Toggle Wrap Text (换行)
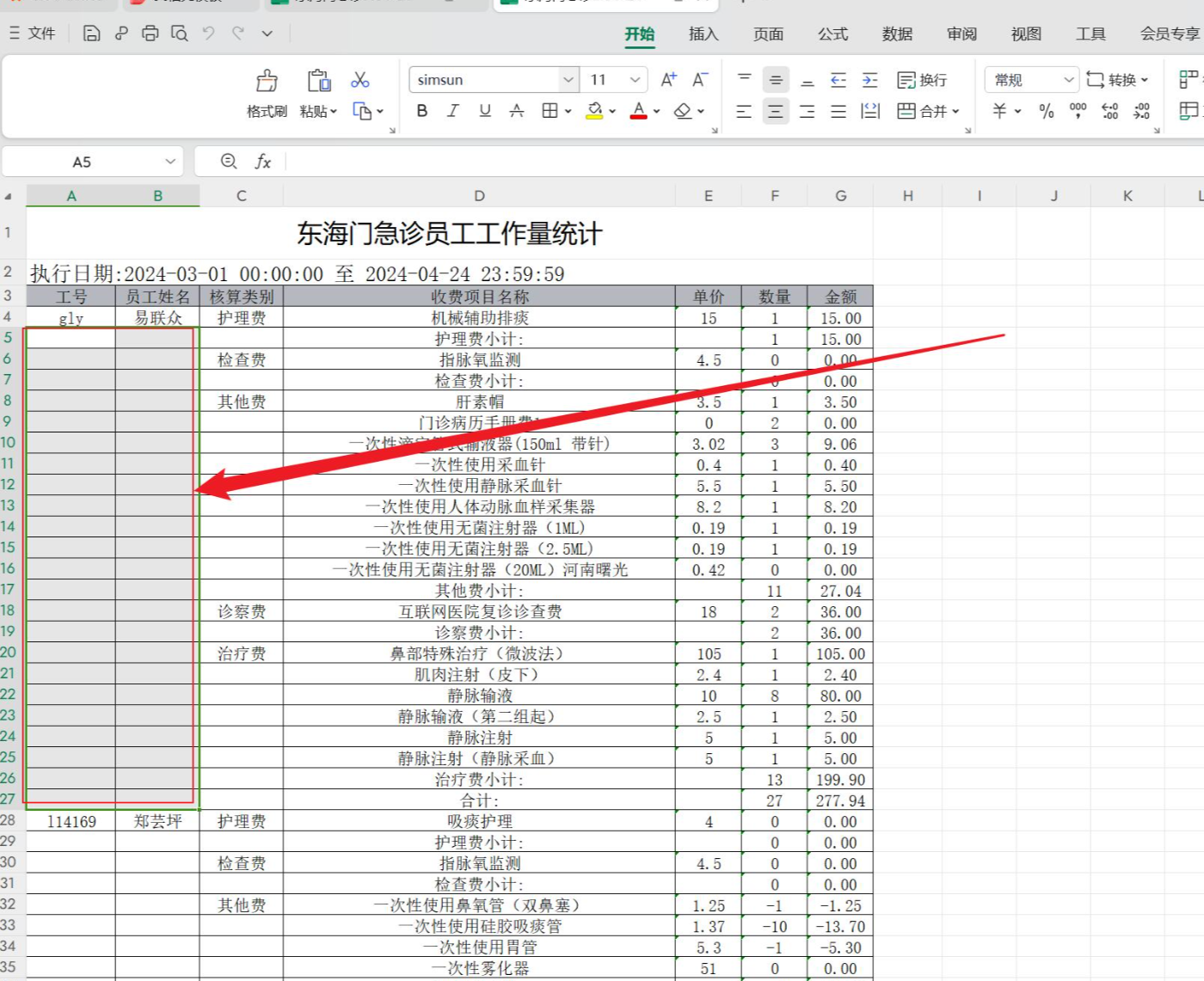The width and height of the screenshot is (1204, 981). point(922,80)
